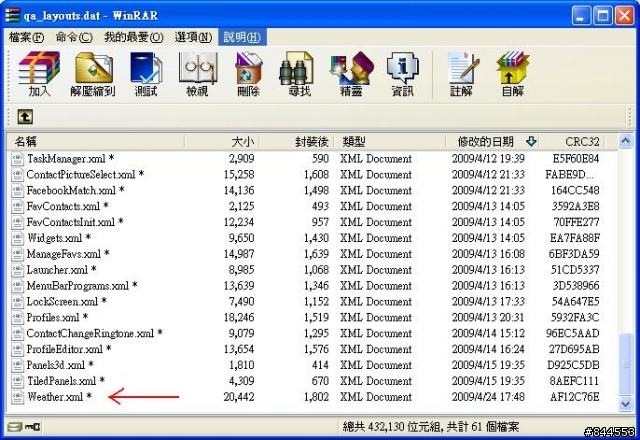Show archive 資訊 (Info) icon
The image size is (640, 440).
click(402, 73)
